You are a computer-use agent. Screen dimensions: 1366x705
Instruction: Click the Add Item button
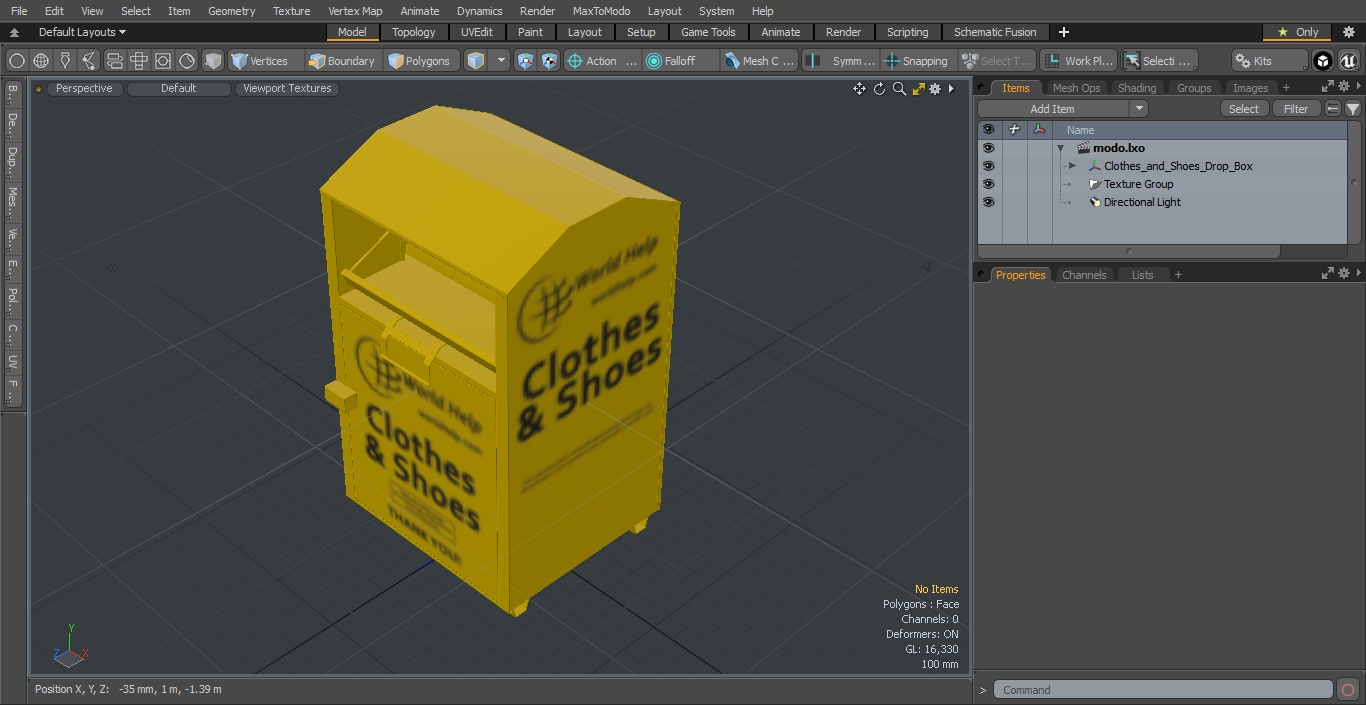coord(1053,109)
